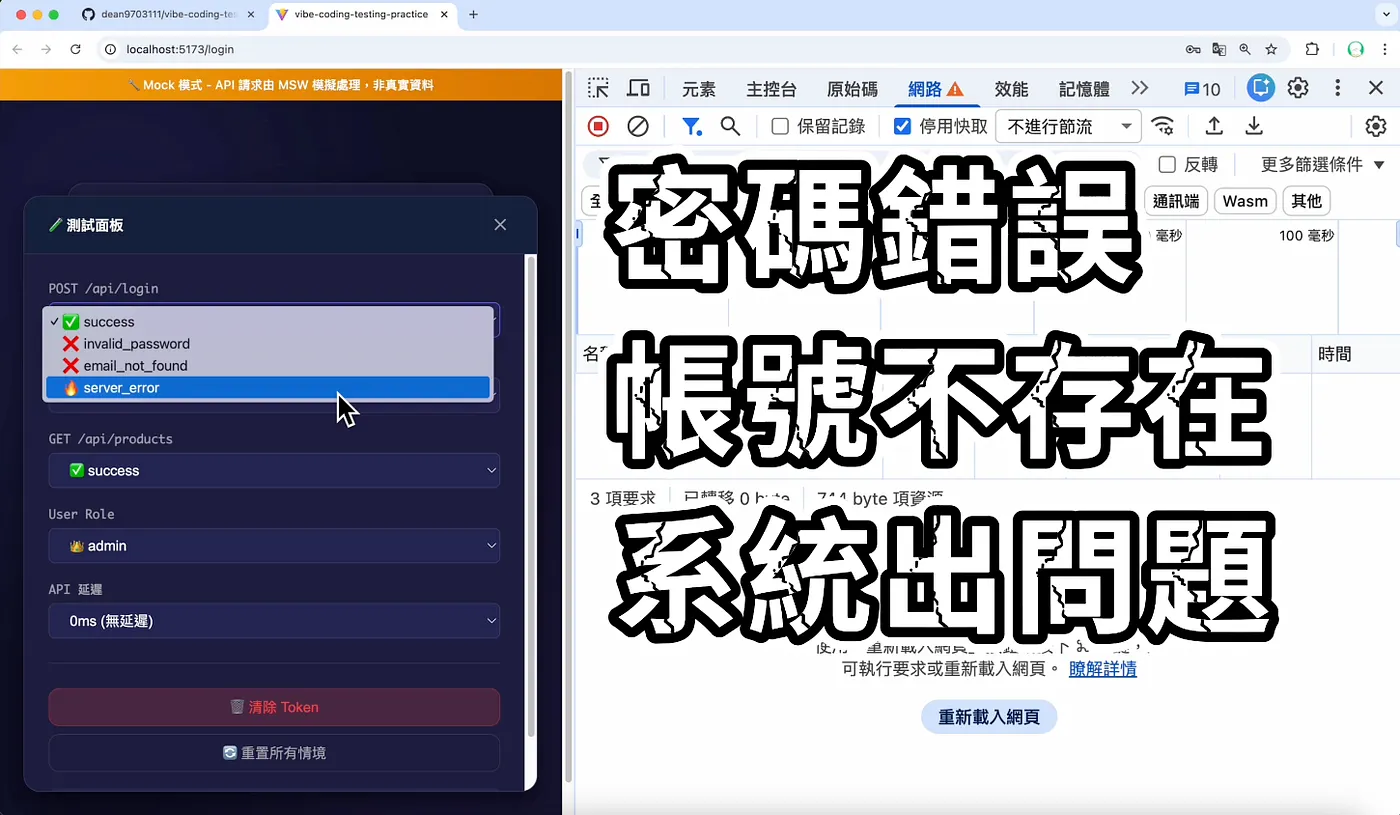Close the 測試面板 panel

[x=500, y=225]
